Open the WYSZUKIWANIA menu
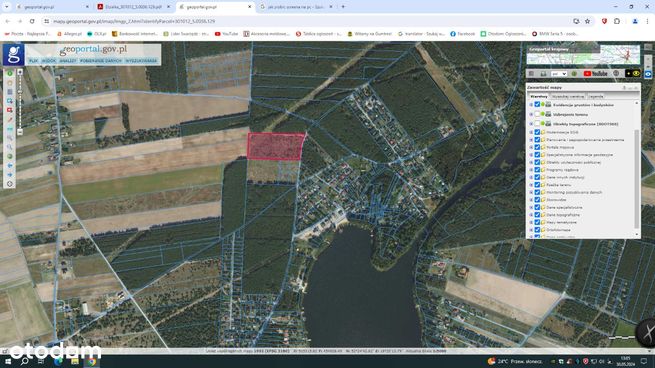 [x=141, y=61]
